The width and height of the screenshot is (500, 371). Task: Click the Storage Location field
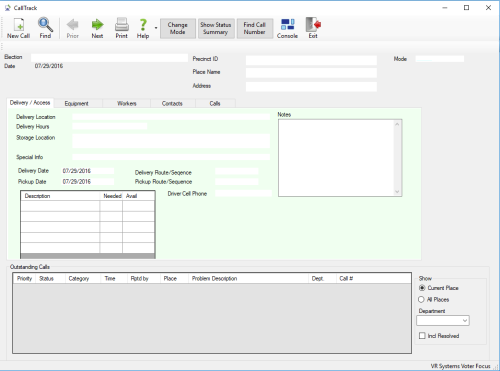tap(171, 141)
